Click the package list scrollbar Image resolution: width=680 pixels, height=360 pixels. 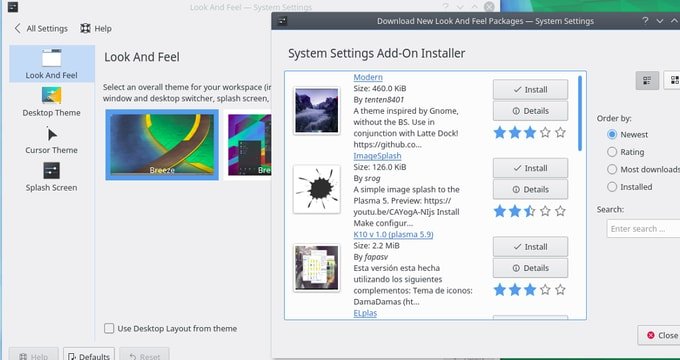coord(580,114)
